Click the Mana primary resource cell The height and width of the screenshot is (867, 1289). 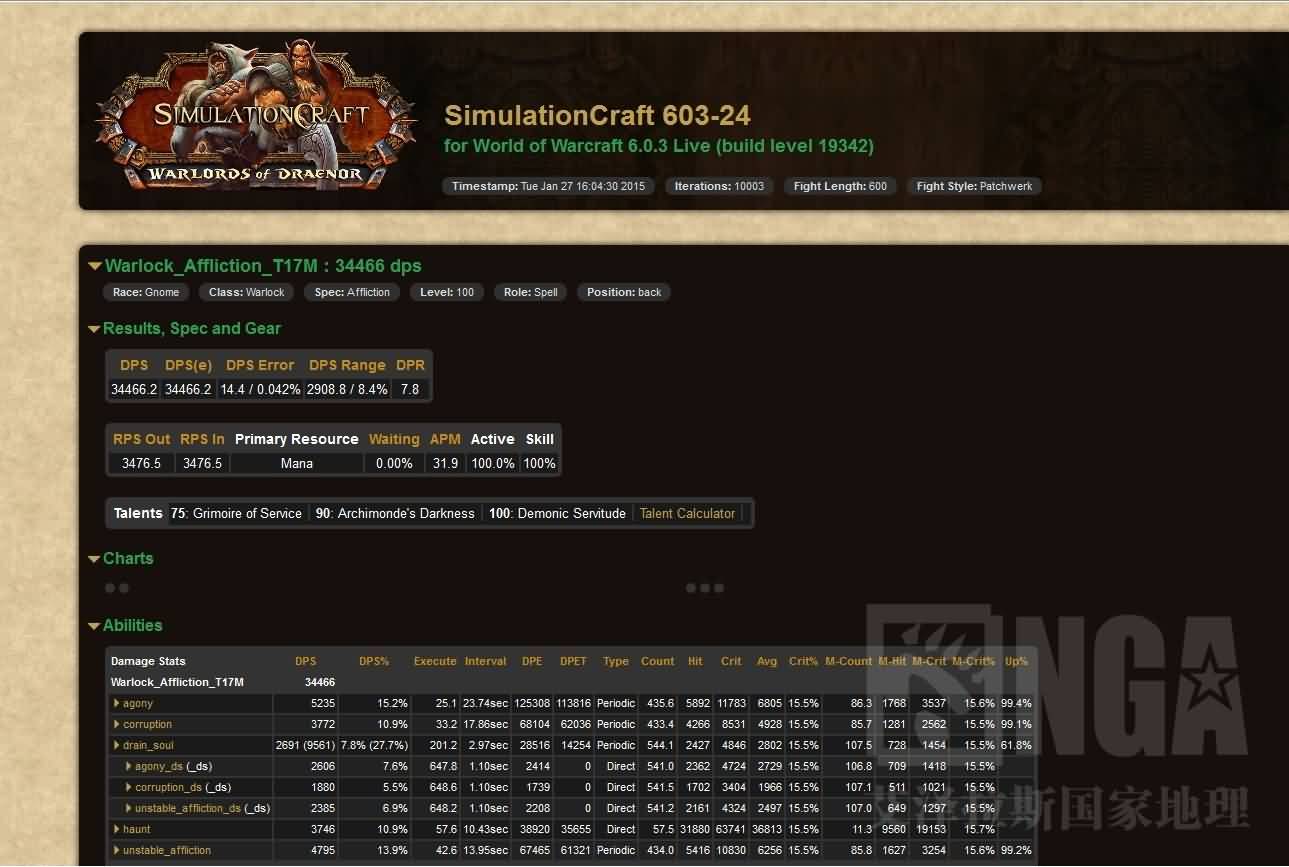[x=296, y=463]
